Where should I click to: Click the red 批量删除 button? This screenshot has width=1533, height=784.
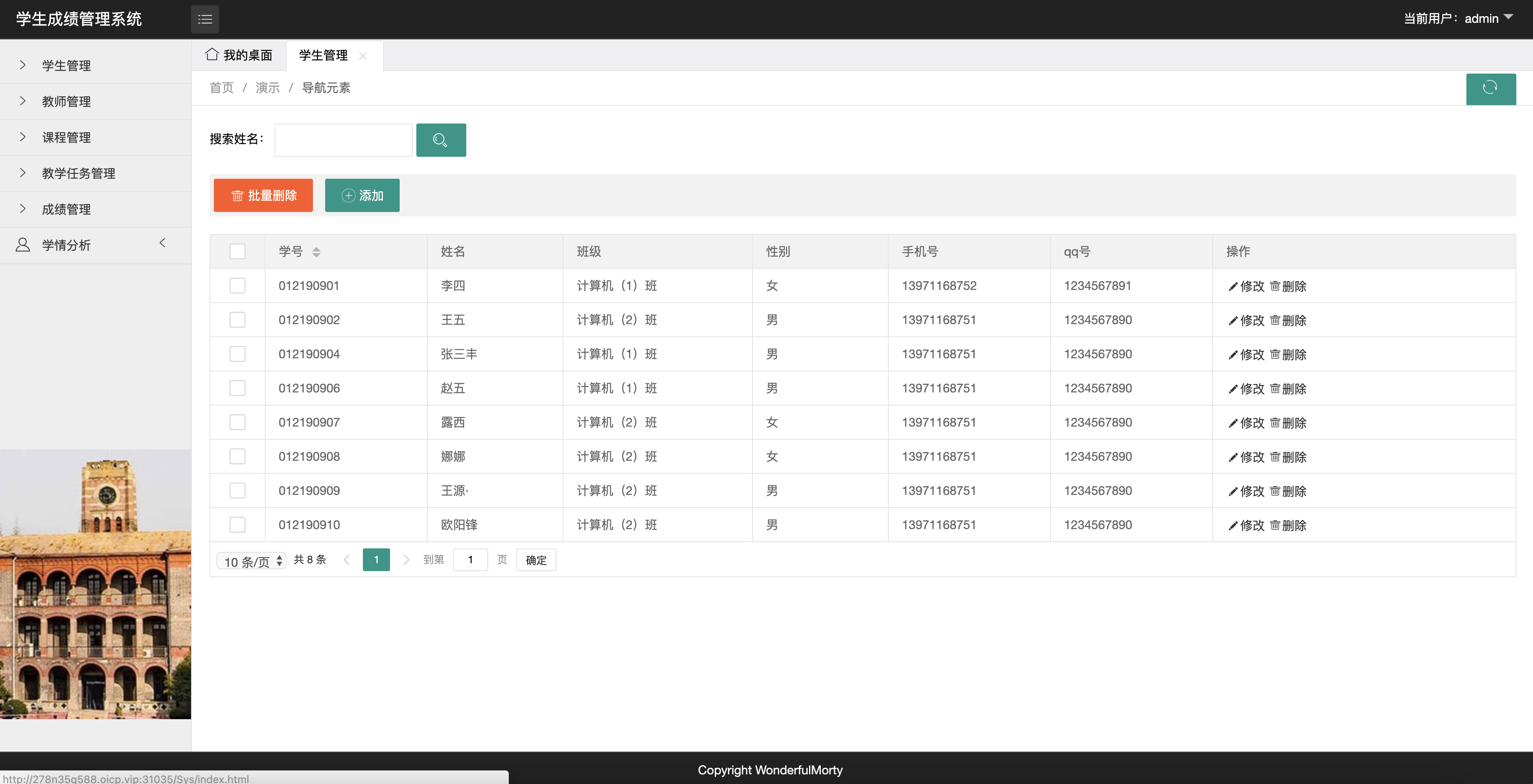coord(263,195)
